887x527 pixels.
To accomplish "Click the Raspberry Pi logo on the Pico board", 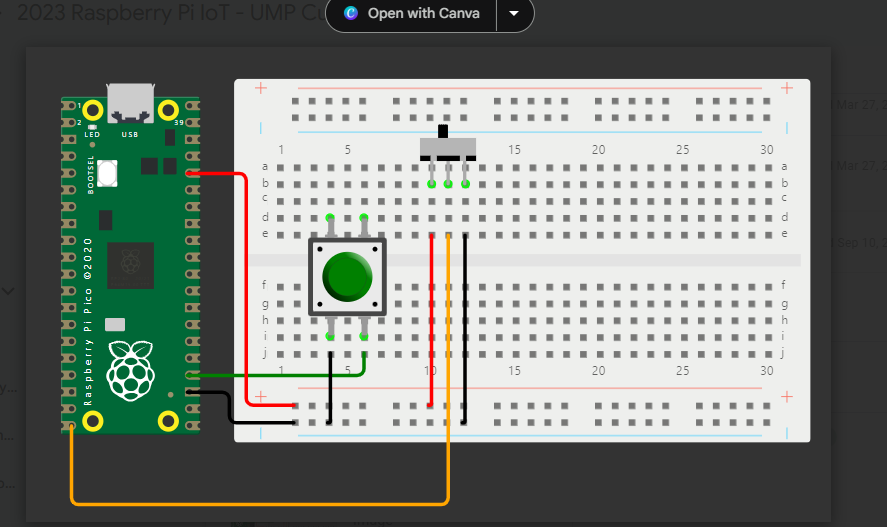I will pyautogui.click(x=131, y=370).
